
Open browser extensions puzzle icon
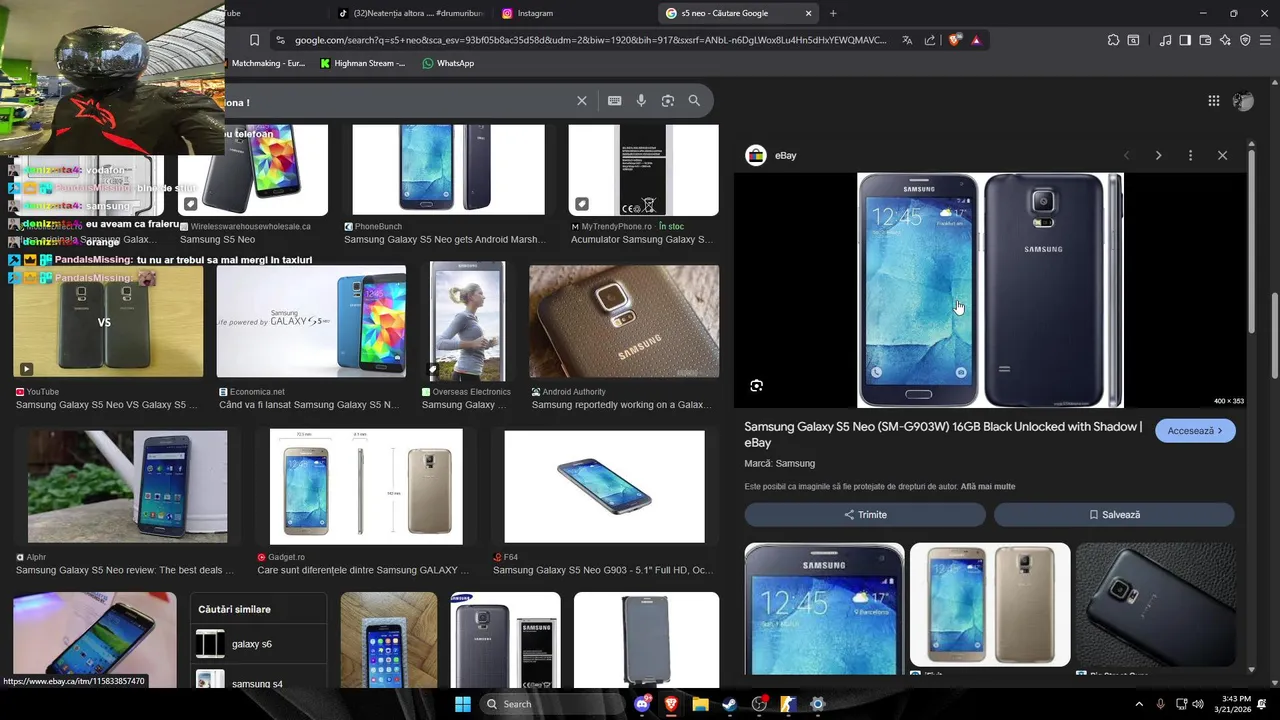coord(1113,40)
